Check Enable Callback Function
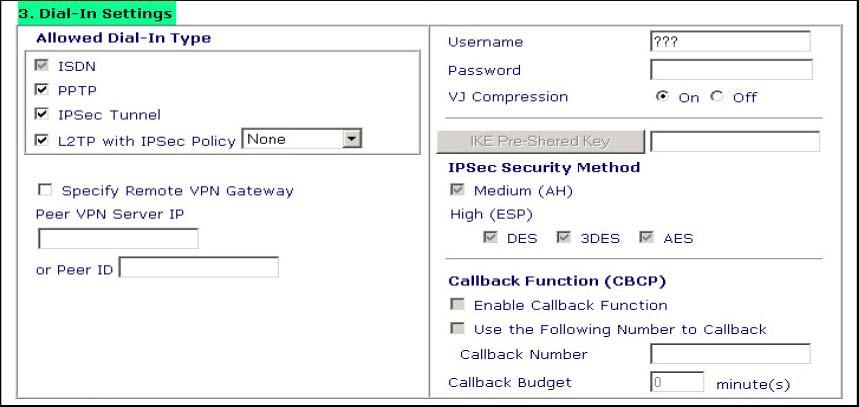 (456, 305)
